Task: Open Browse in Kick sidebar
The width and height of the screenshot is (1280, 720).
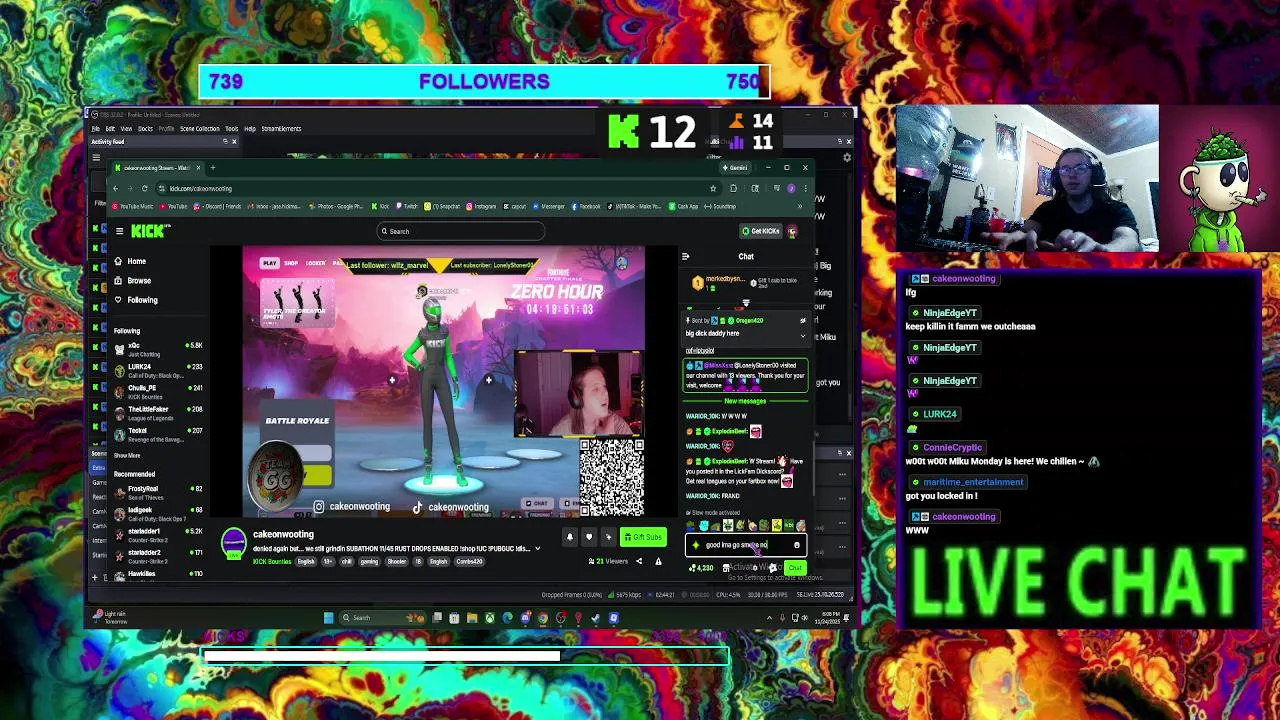Action: point(139,281)
